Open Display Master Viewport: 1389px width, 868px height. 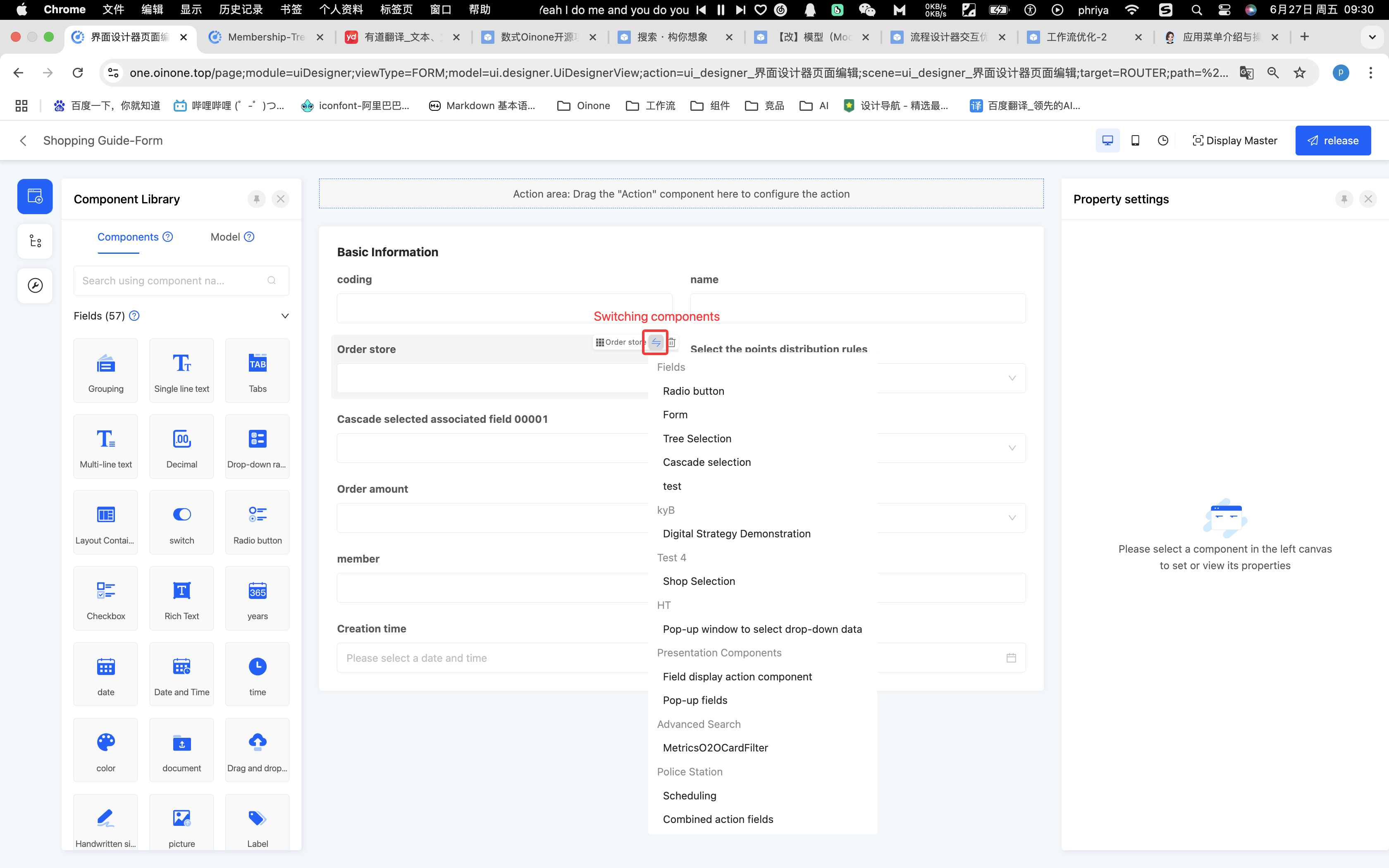[x=1235, y=141]
